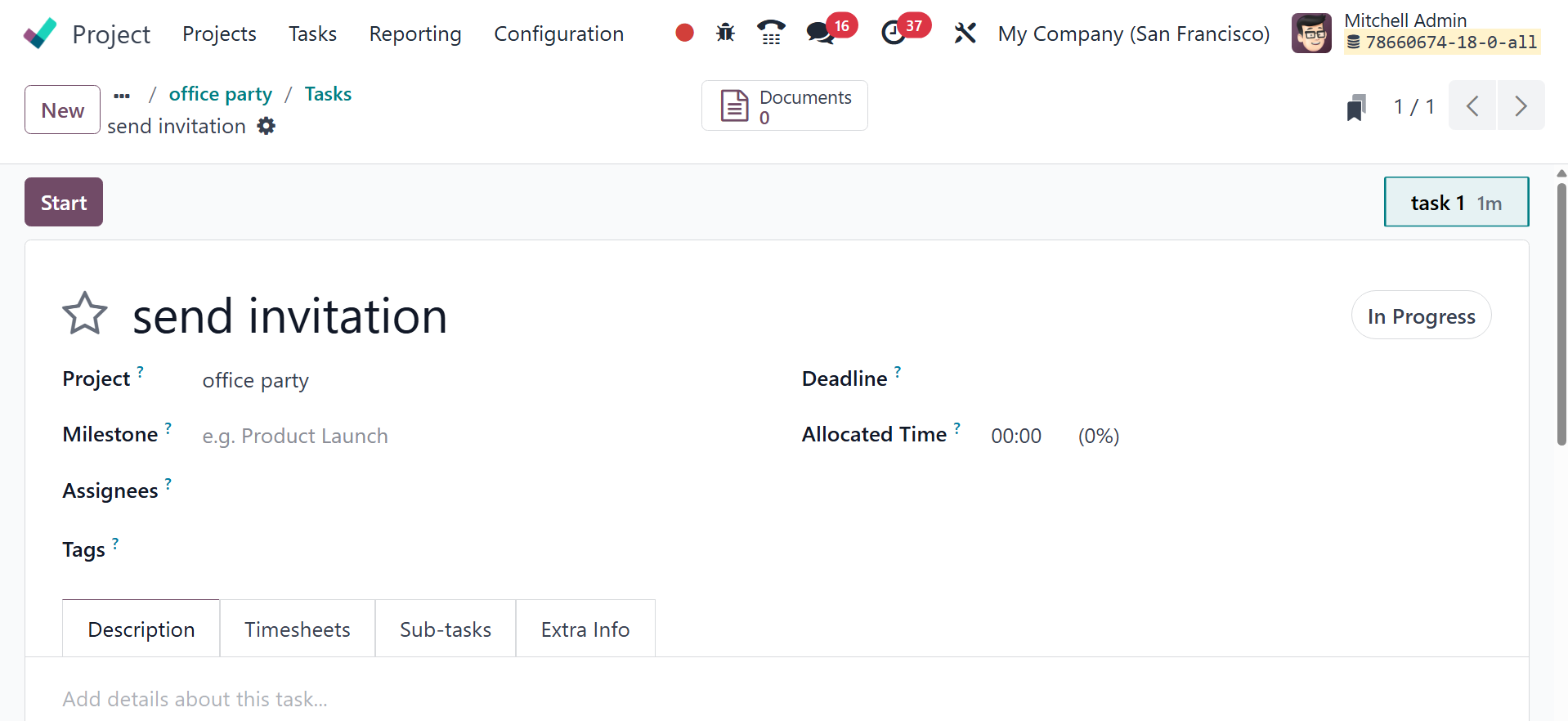Open the Documents smart button

coord(784,106)
